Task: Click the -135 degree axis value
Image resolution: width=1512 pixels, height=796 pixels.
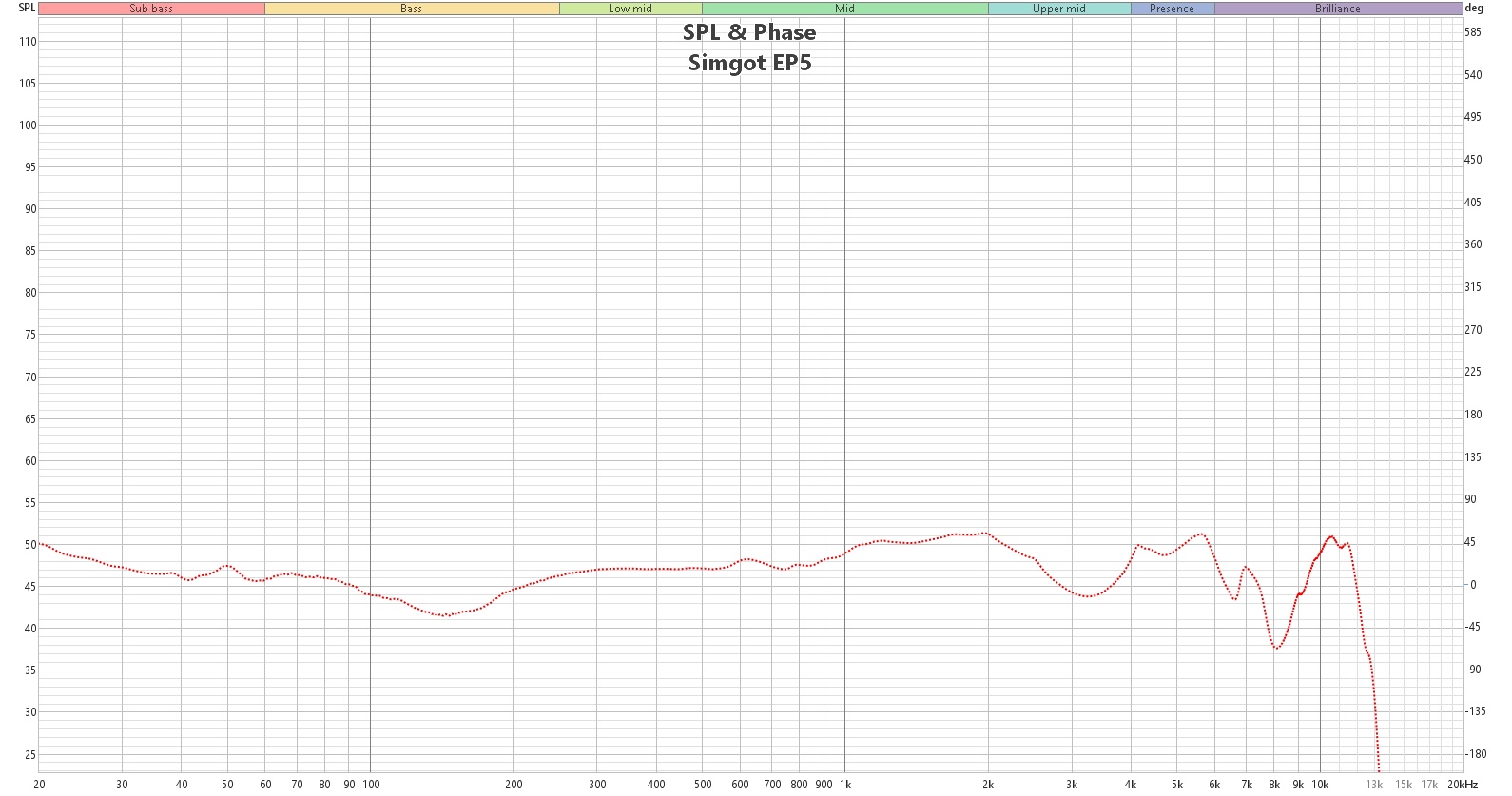Action: click(1475, 711)
